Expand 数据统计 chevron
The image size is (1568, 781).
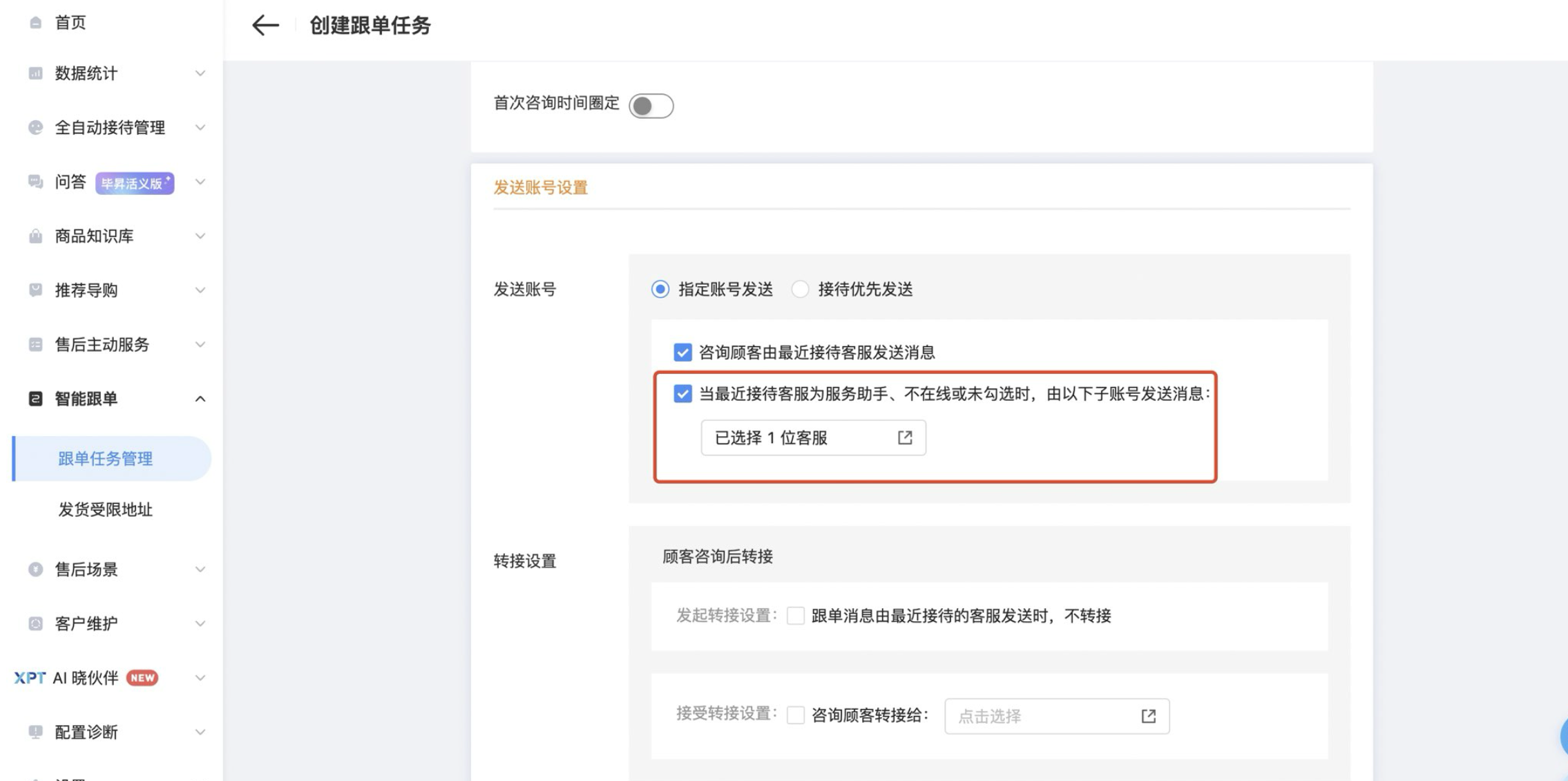[x=200, y=73]
